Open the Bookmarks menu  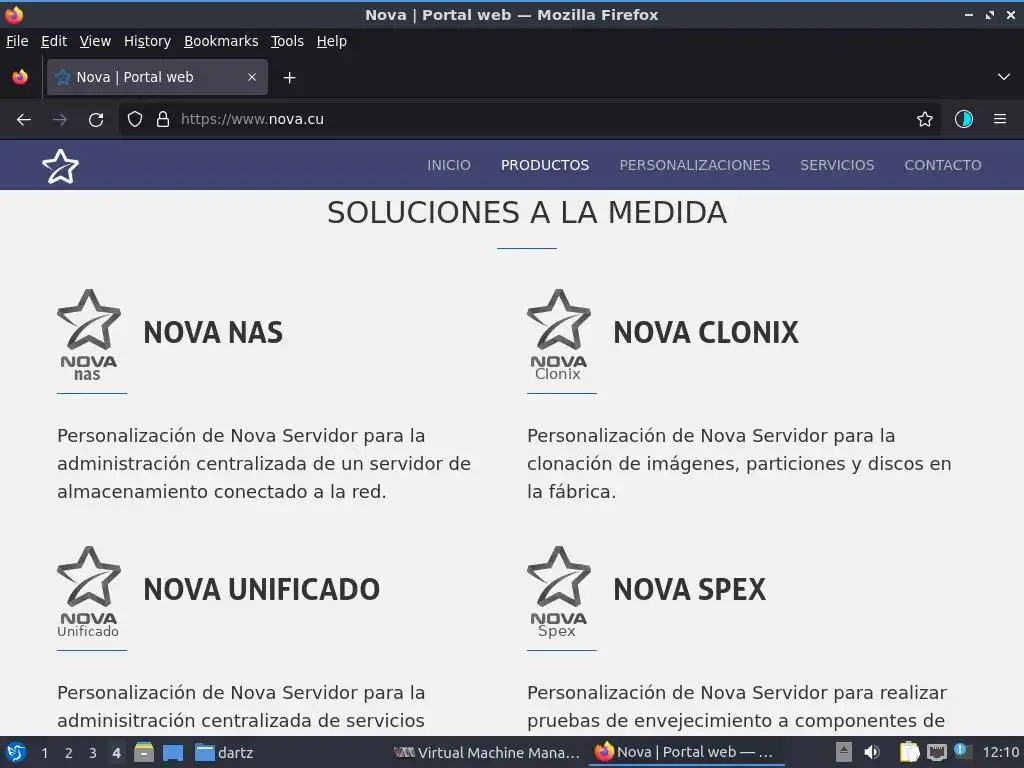(221, 41)
